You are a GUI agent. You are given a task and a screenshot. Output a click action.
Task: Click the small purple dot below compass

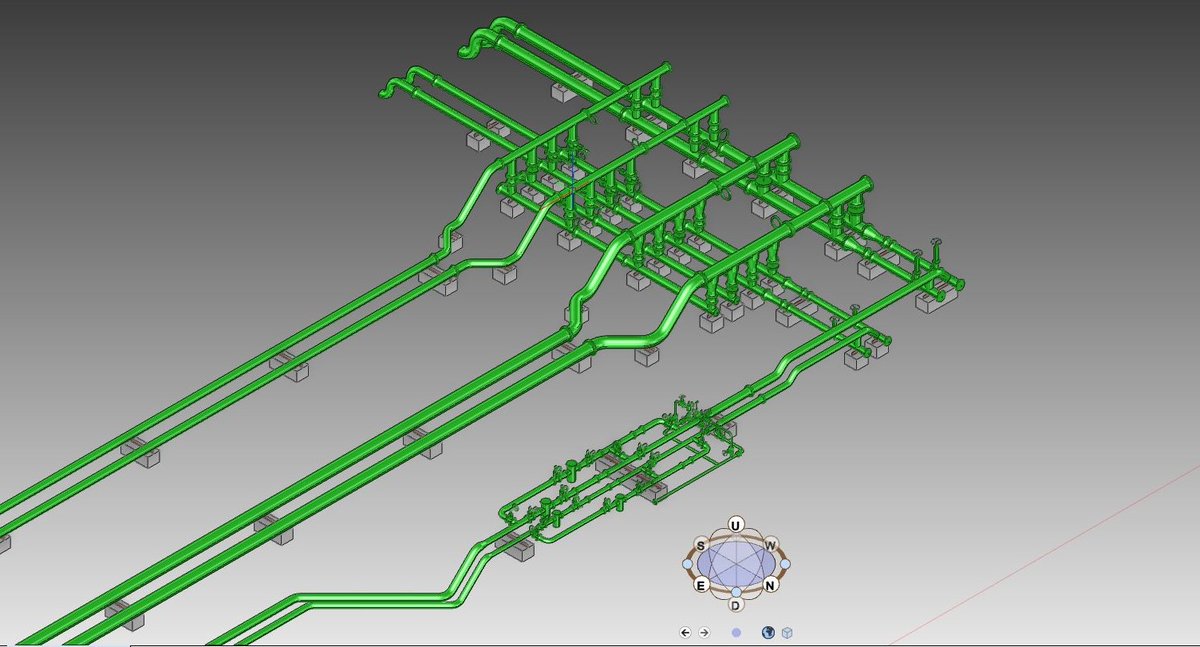pos(736,632)
